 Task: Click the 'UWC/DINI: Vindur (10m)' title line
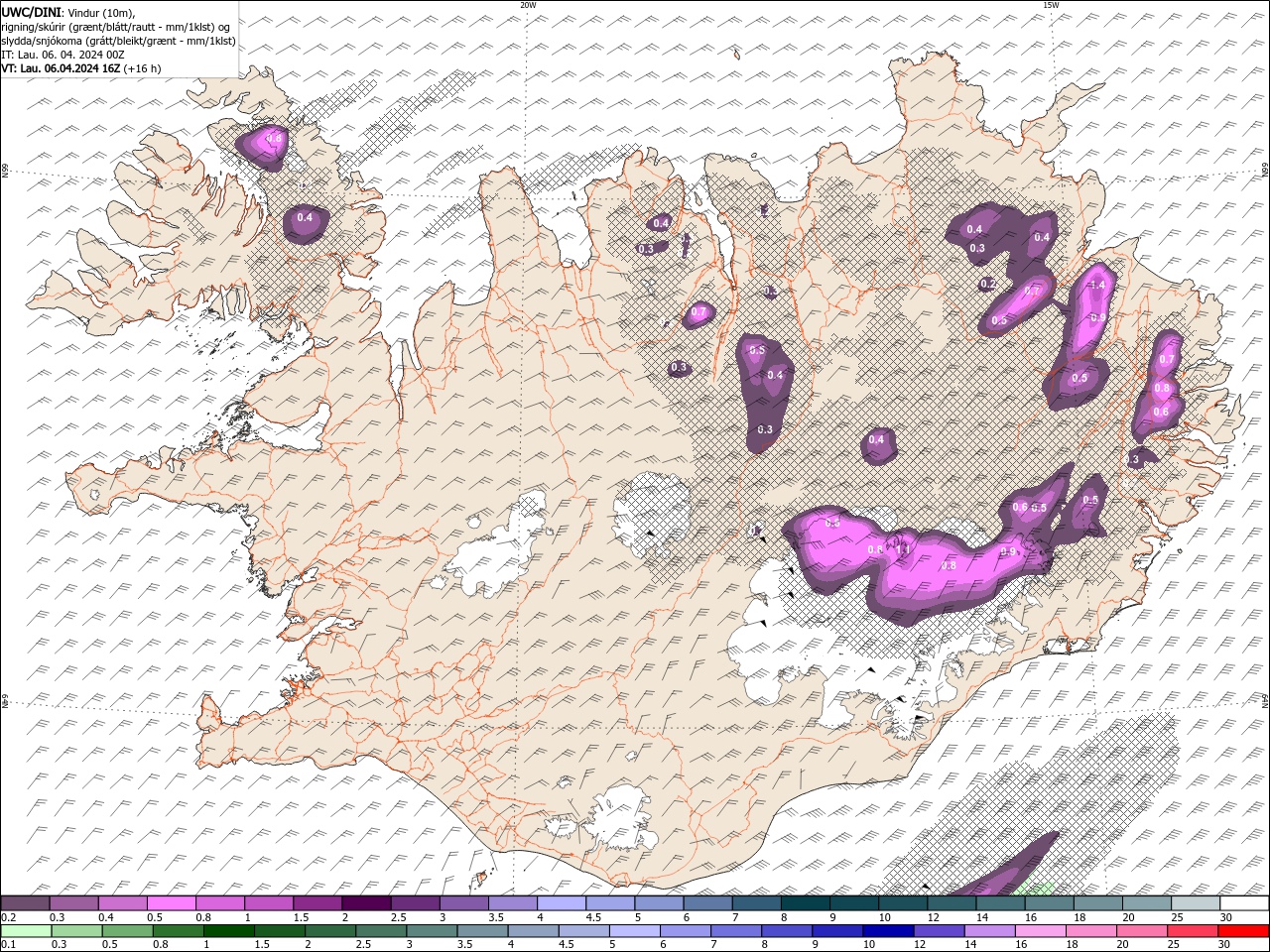tap(68, 11)
